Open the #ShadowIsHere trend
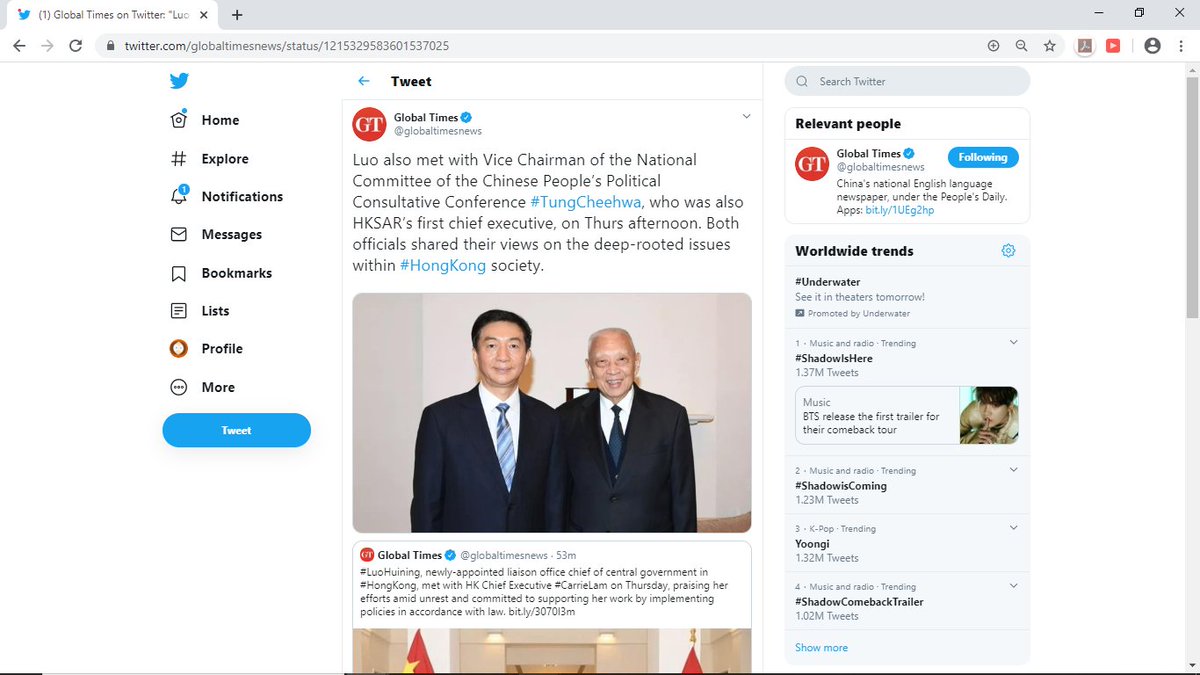The image size is (1200, 675). point(834,358)
